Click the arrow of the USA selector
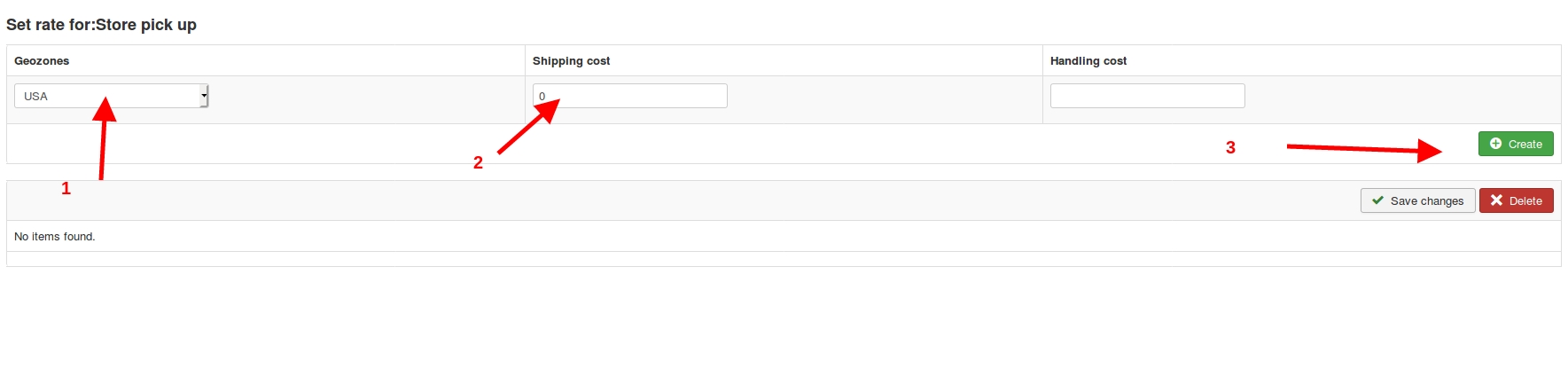The height and width of the screenshot is (369, 1568). (x=204, y=96)
